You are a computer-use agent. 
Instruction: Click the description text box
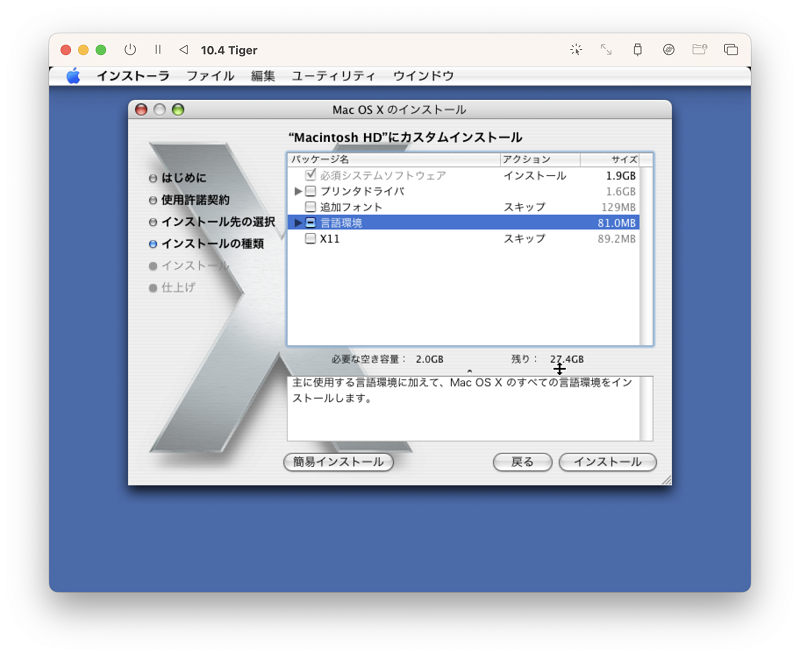point(463,409)
